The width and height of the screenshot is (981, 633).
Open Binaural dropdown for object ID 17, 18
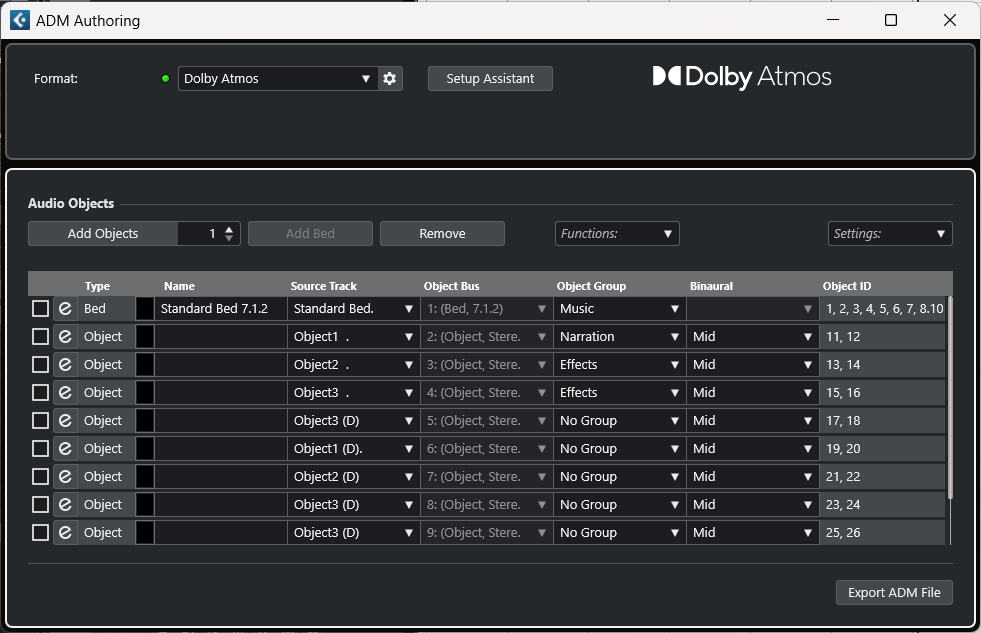[752, 421]
